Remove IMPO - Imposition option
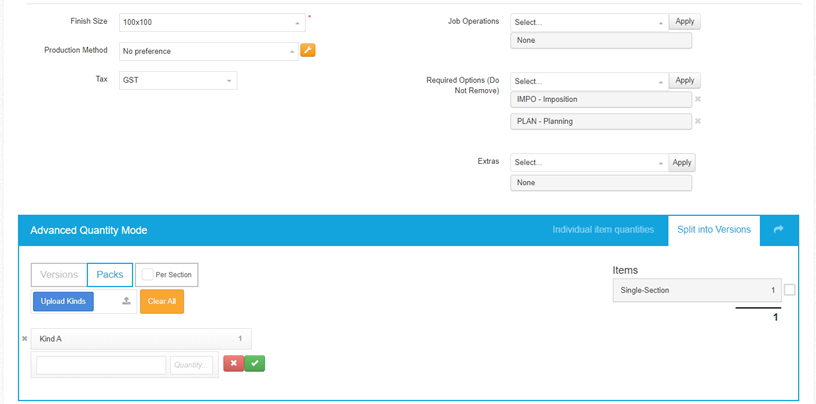 (x=698, y=99)
